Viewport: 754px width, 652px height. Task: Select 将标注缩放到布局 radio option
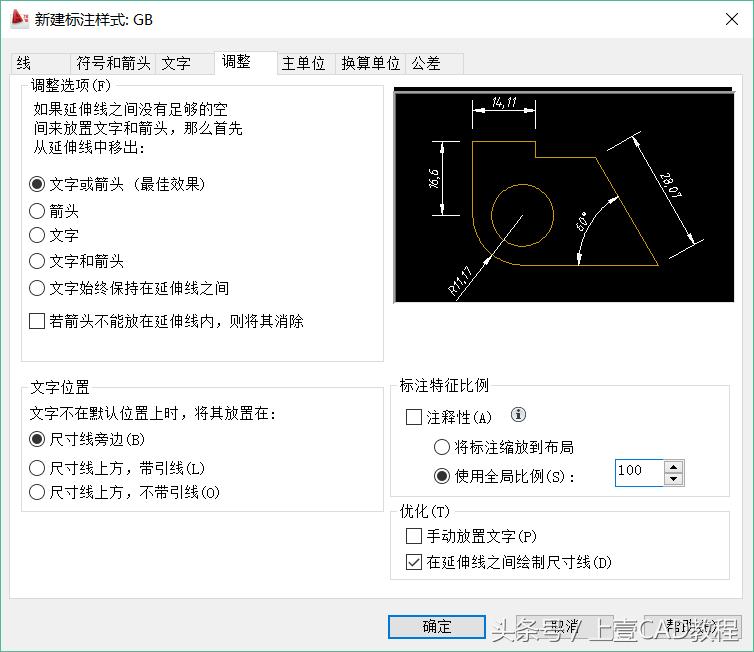coord(504,447)
